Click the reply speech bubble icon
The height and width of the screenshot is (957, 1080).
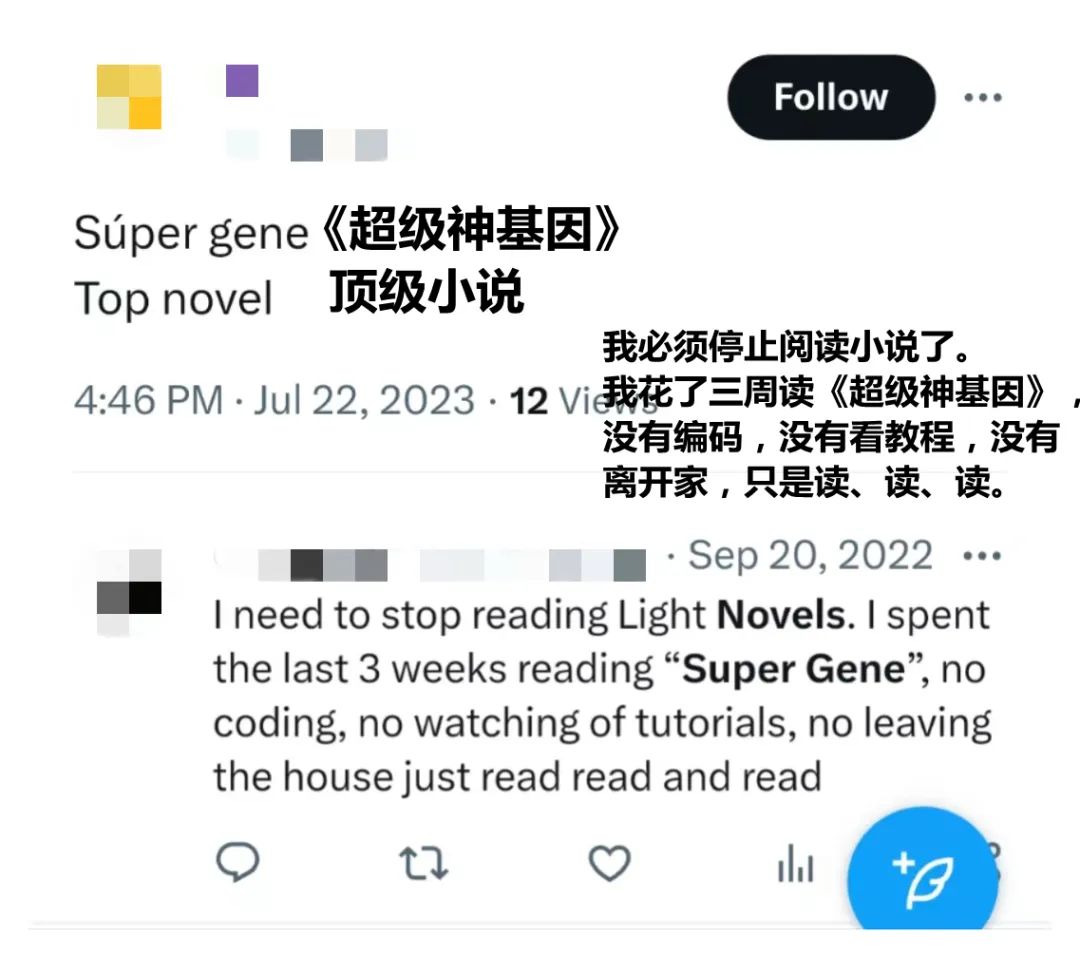tap(238, 862)
